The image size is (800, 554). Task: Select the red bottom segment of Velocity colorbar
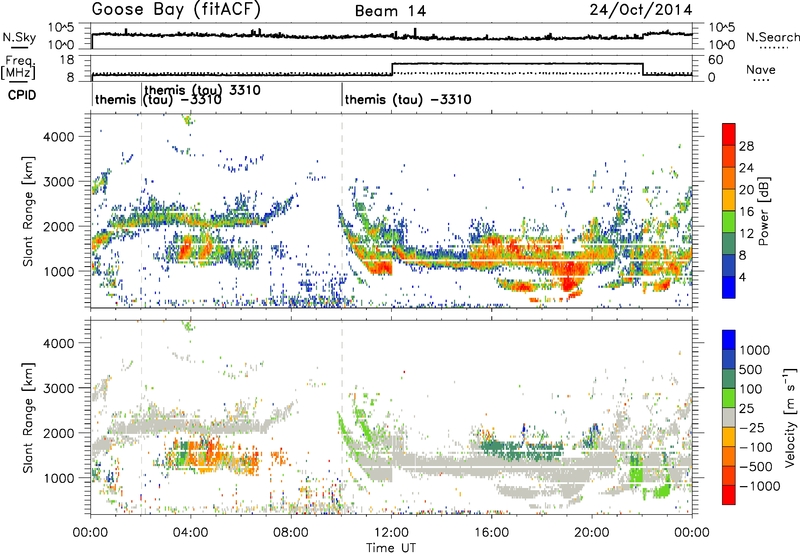click(729, 495)
